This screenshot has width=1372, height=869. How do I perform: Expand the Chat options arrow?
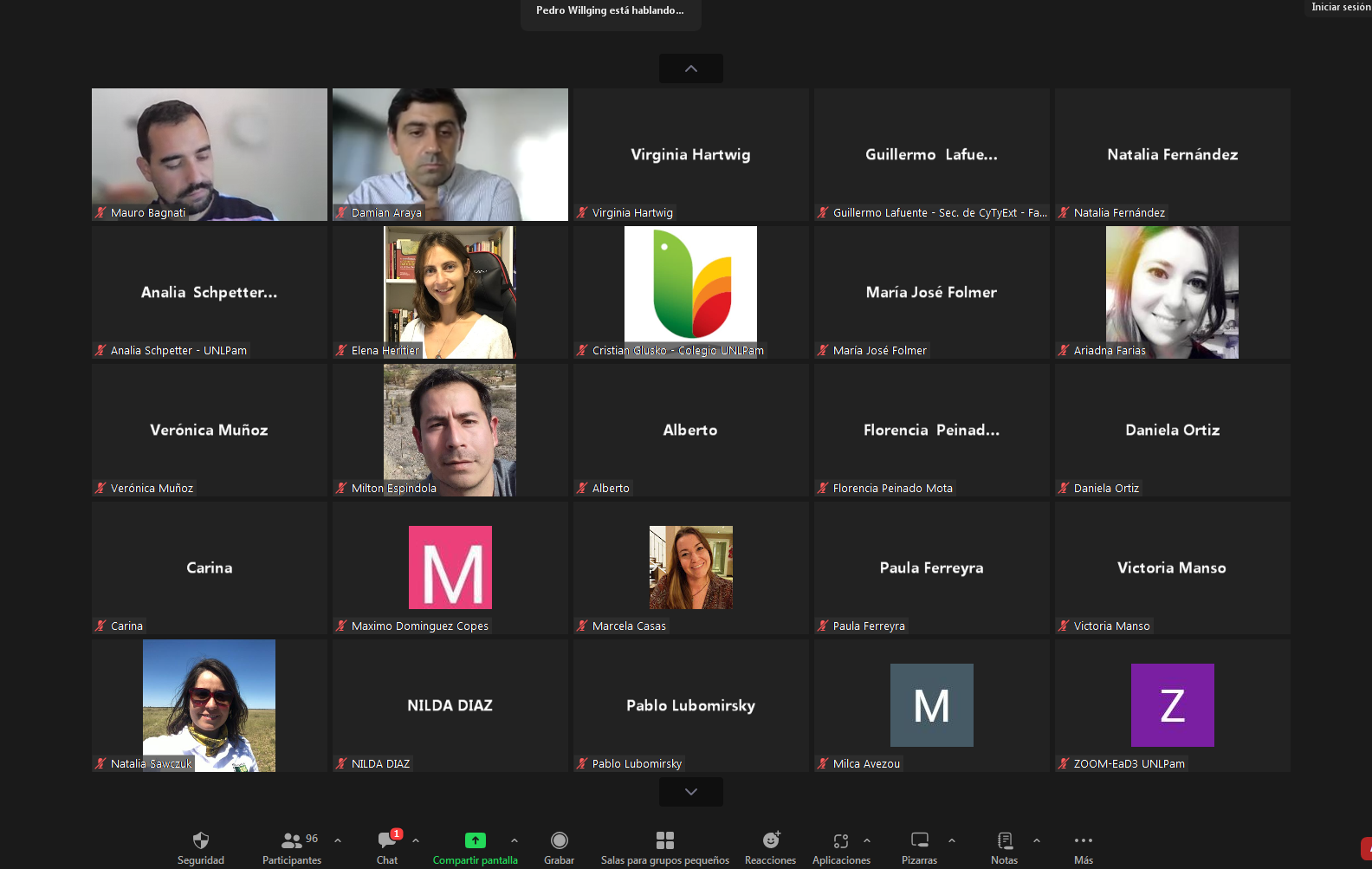click(416, 840)
